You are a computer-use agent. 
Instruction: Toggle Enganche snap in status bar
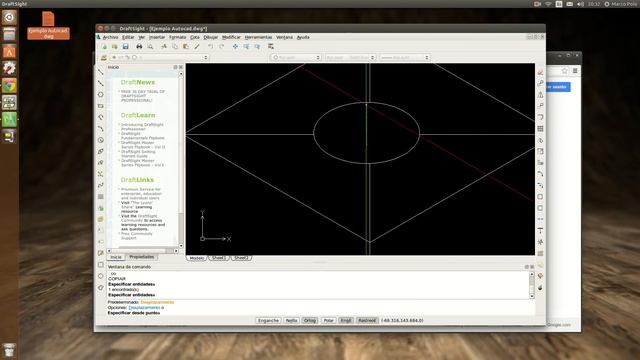click(x=268, y=320)
